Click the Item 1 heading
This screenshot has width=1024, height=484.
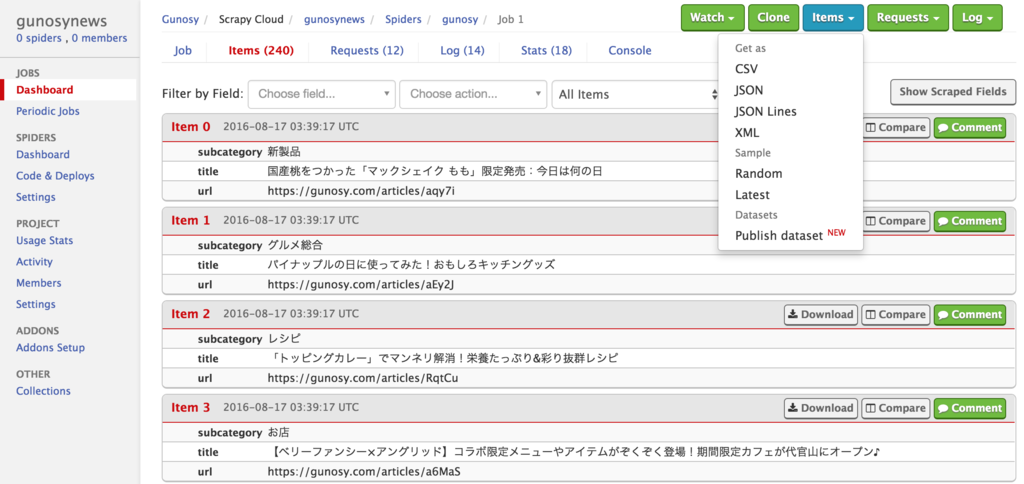point(191,220)
